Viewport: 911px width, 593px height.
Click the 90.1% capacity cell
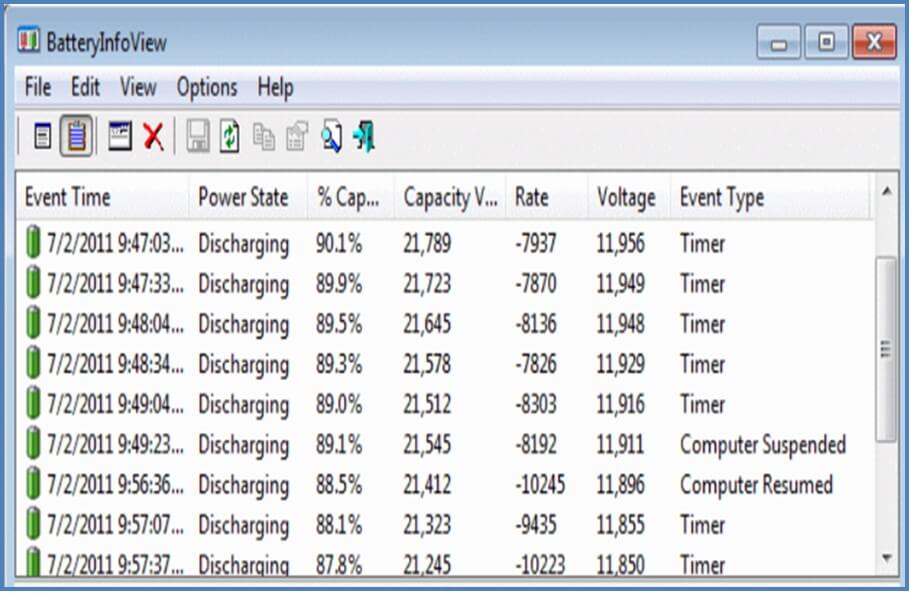(339, 243)
